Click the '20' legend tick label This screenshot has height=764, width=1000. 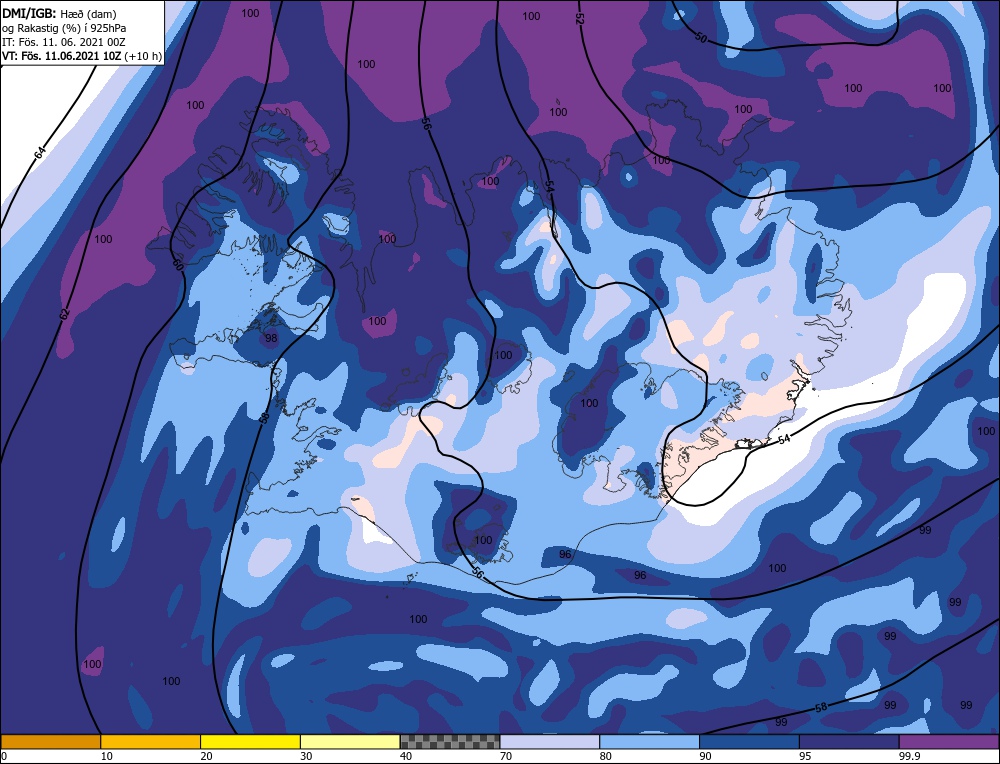pyautogui.click(x=207, y=756)
